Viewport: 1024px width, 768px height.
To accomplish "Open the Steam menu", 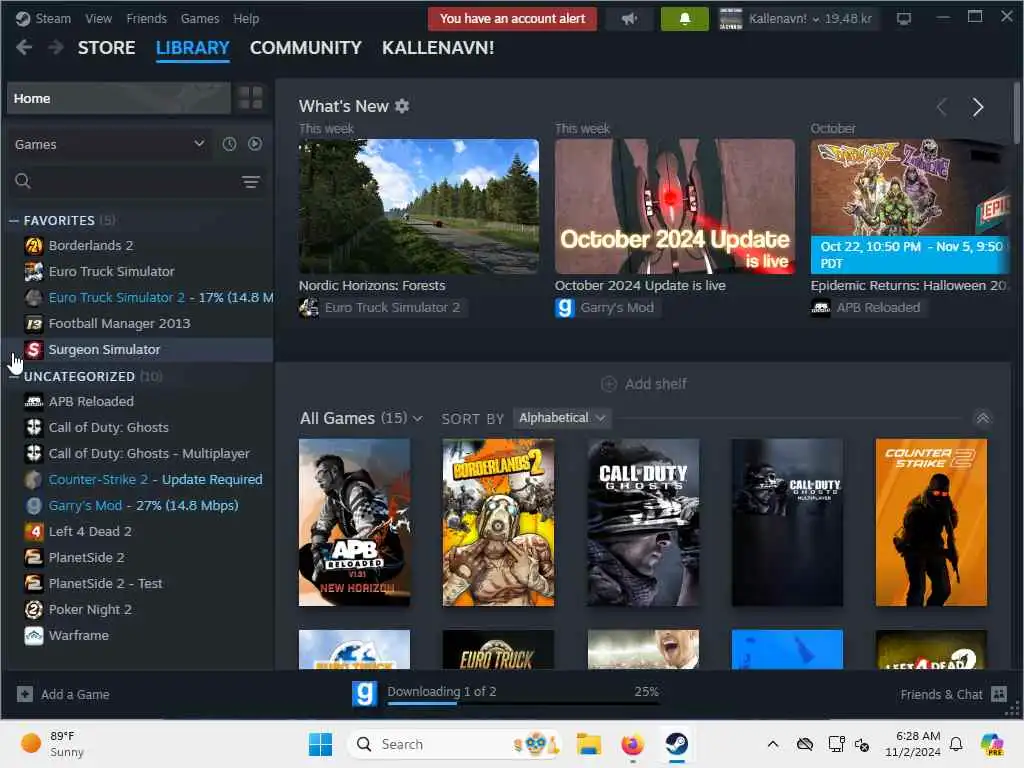I will [53, 18].
